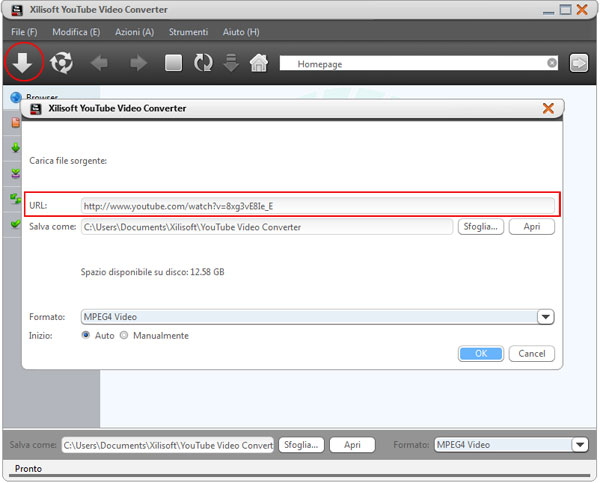
Task: Click the MPEG4 Video combo box in dialog
Action: point(317,317)
